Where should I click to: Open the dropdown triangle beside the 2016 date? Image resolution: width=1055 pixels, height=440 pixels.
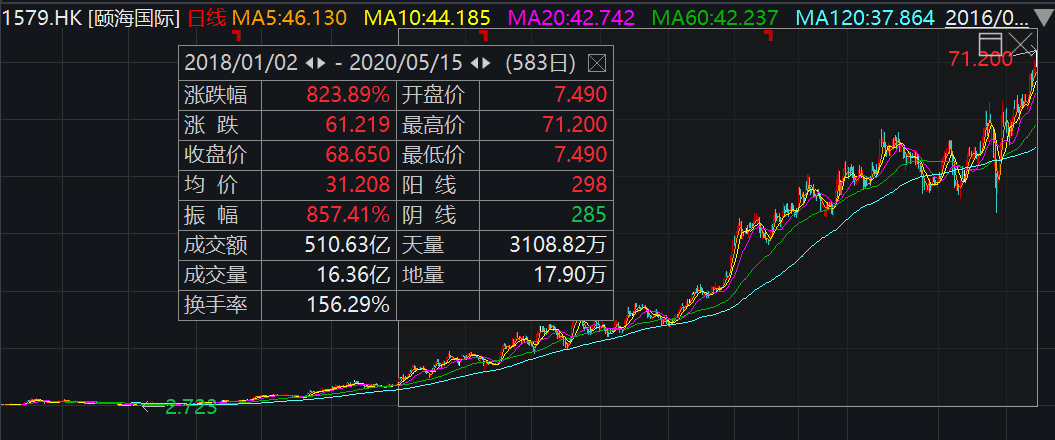click(x=1044, y=18)
